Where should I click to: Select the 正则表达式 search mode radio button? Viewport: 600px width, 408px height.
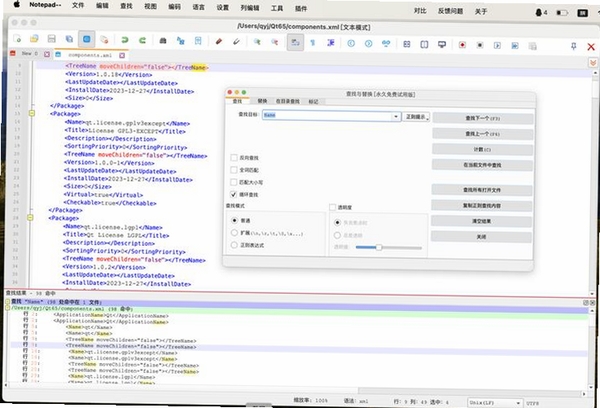pyautogui.click(x=234, y=245)
